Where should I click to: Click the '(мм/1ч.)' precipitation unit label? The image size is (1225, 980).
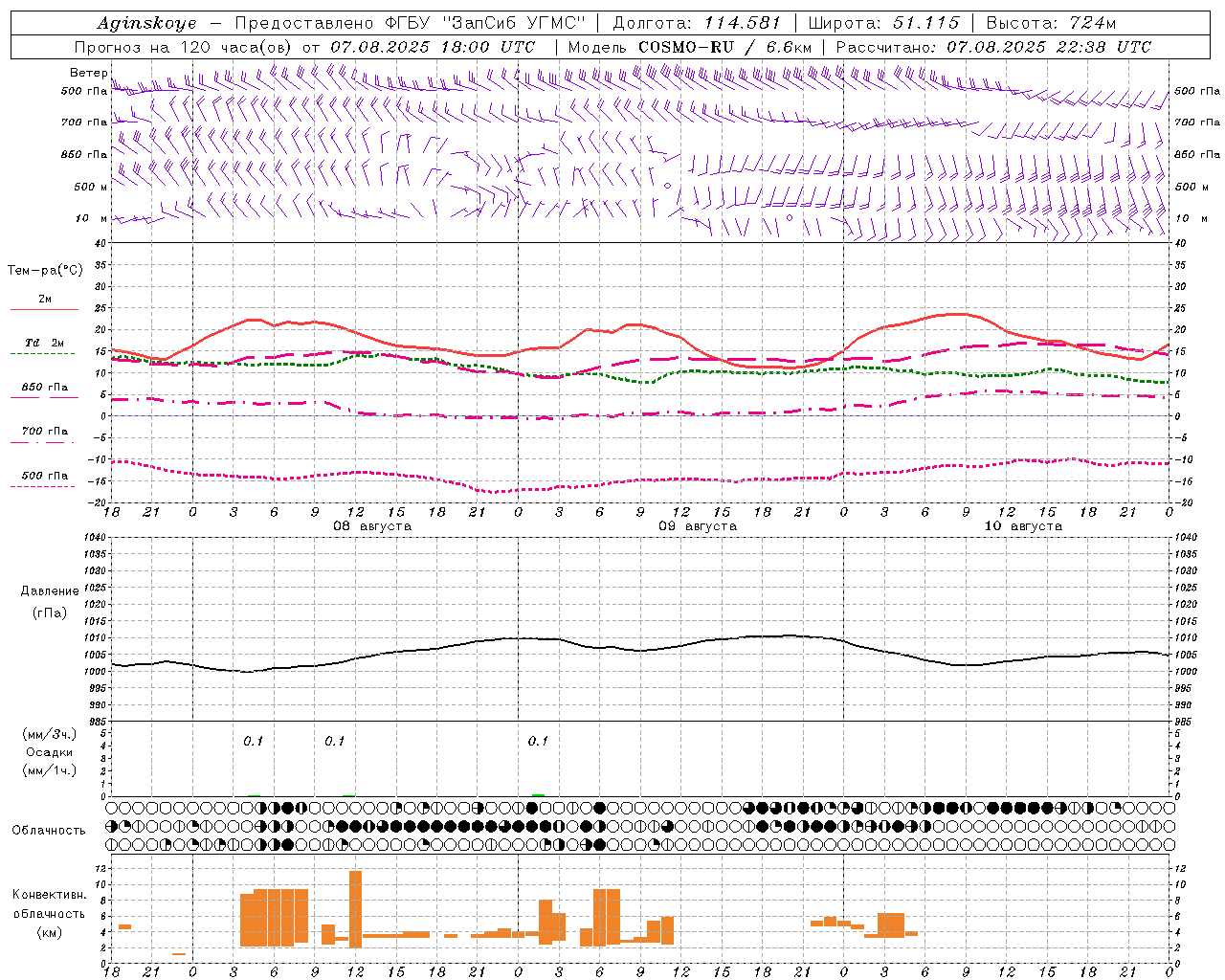pos(50,770)
